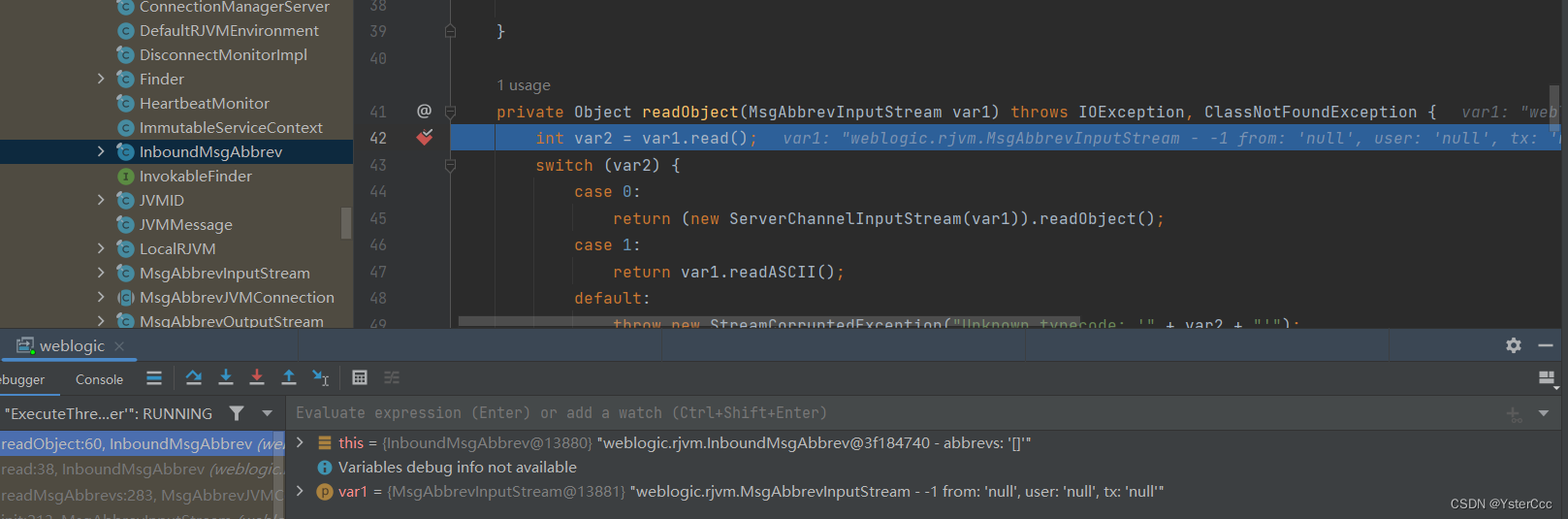Click the add watch plus icon
Viewport: 1568px width, 519px height.
click(x=1514, y=414)
